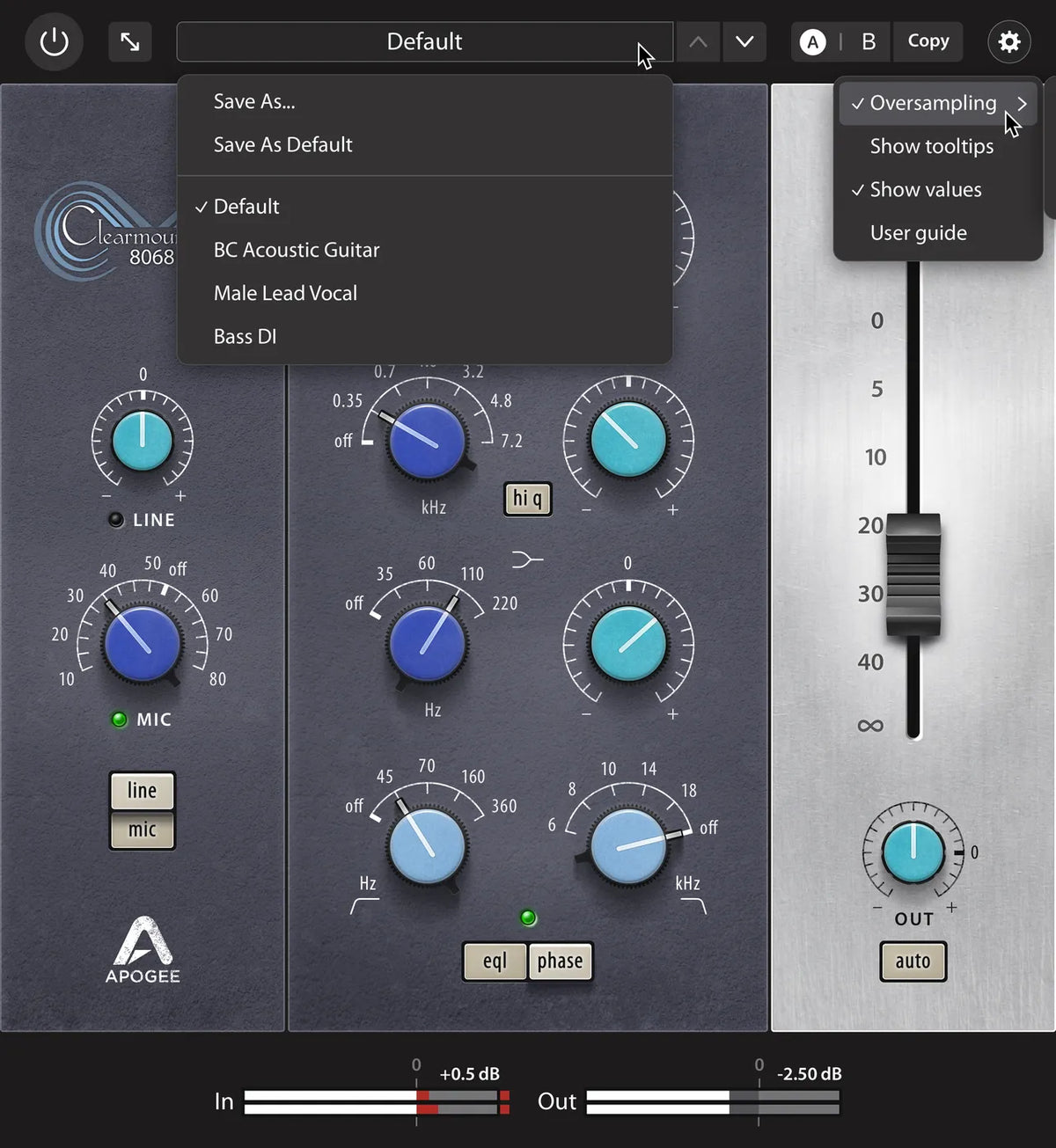Select snapshot A for comparison

click(812, 41)
